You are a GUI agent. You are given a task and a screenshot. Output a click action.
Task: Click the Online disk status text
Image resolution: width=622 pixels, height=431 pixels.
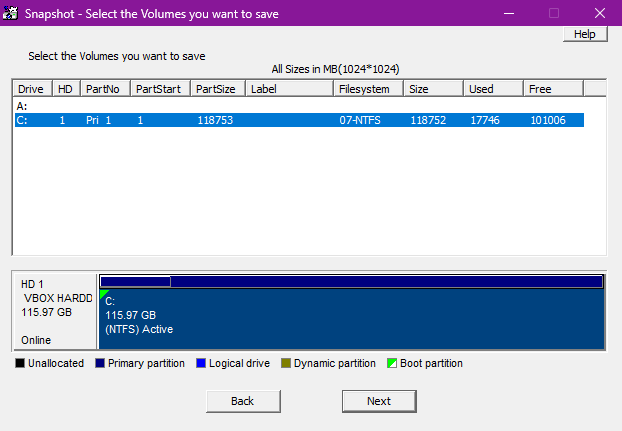(x=36, y=340)
